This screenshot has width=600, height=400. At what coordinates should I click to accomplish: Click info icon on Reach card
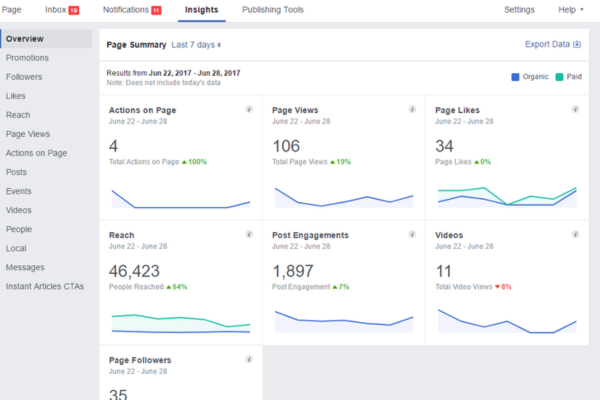(x=249, y=234)
